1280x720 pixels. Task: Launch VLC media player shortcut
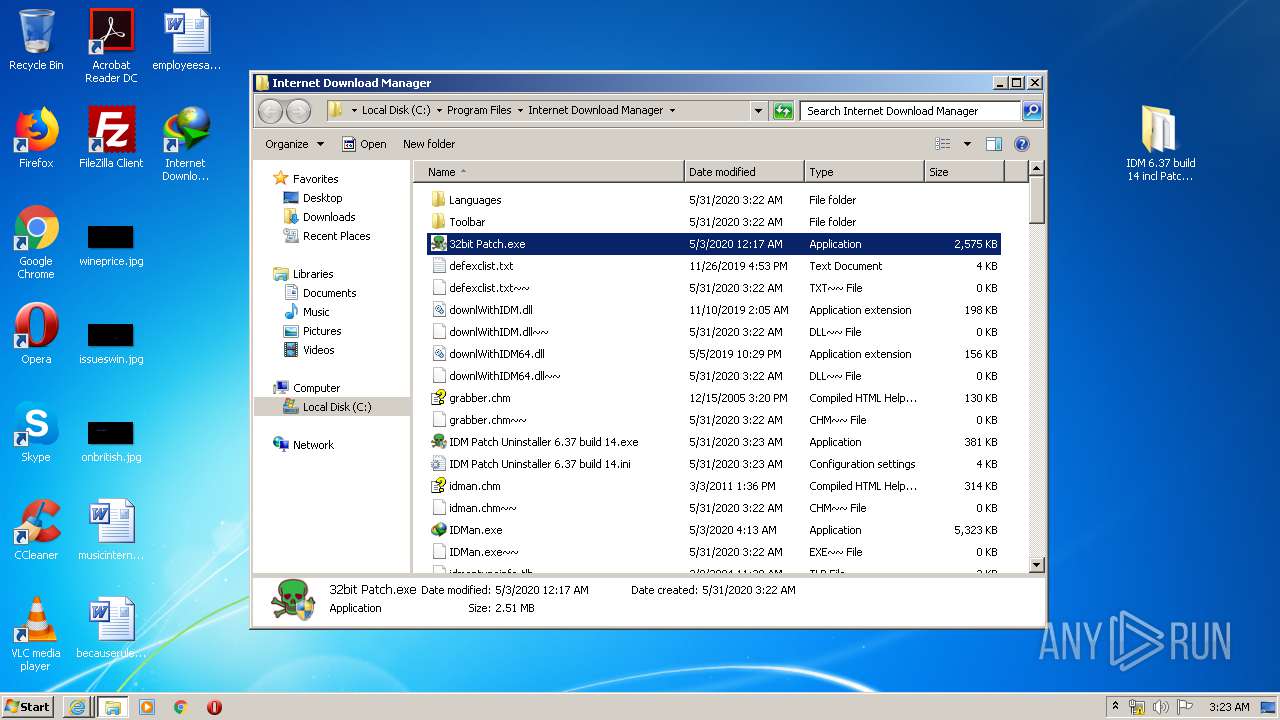coord(36,634)
